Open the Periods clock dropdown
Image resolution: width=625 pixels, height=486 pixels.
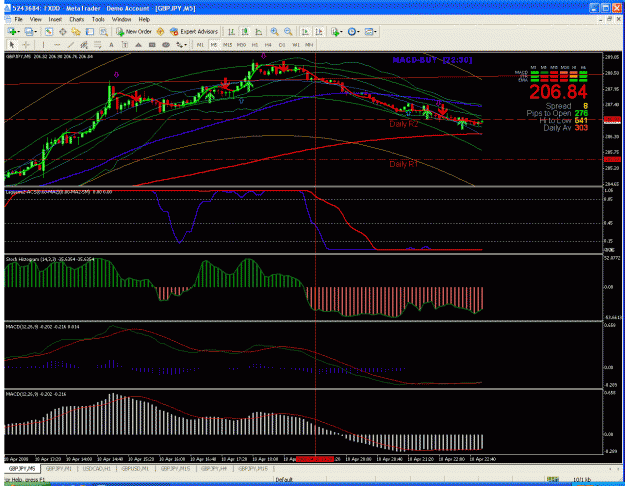(354, 31)
